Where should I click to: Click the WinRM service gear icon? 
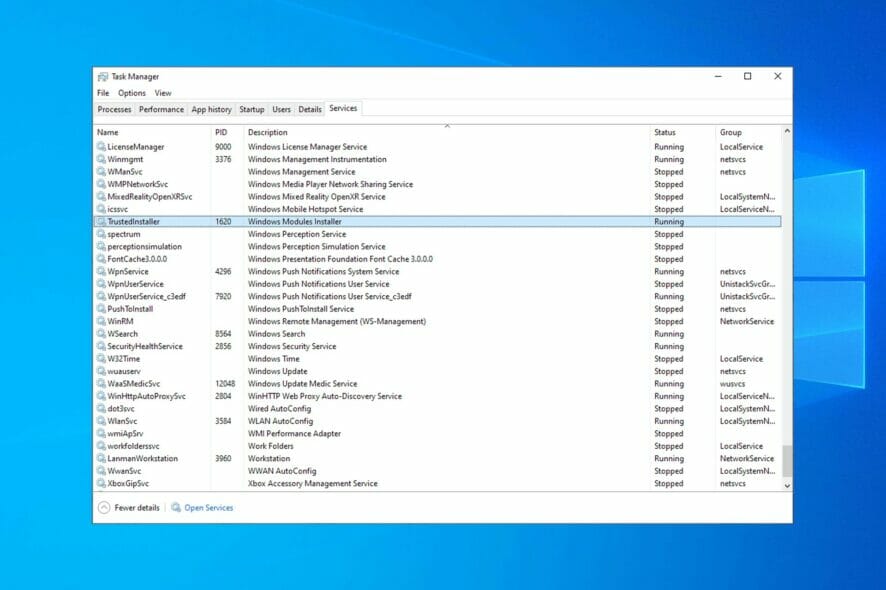[x=101, y=321]
